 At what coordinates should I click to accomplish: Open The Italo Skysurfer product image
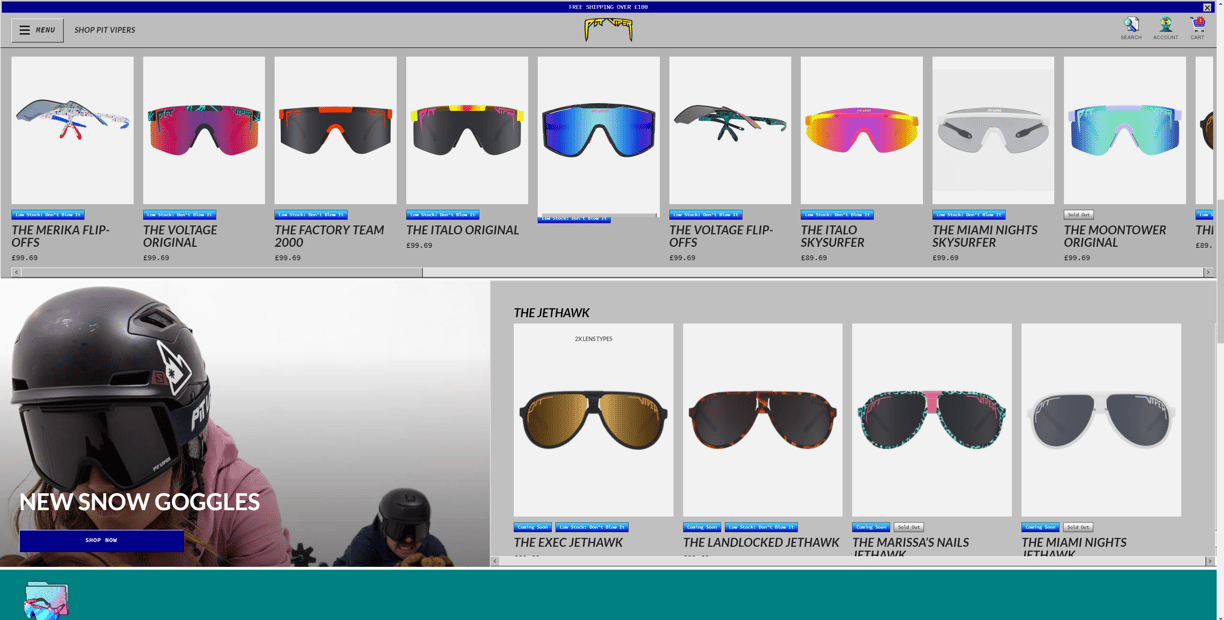click(861, 130)
